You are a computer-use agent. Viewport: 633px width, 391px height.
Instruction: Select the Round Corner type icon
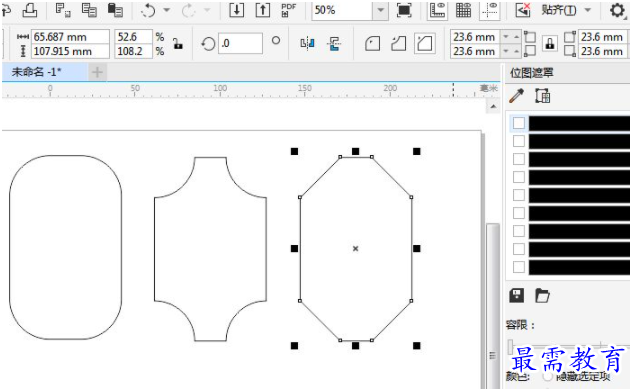click(x=372, y=43)
